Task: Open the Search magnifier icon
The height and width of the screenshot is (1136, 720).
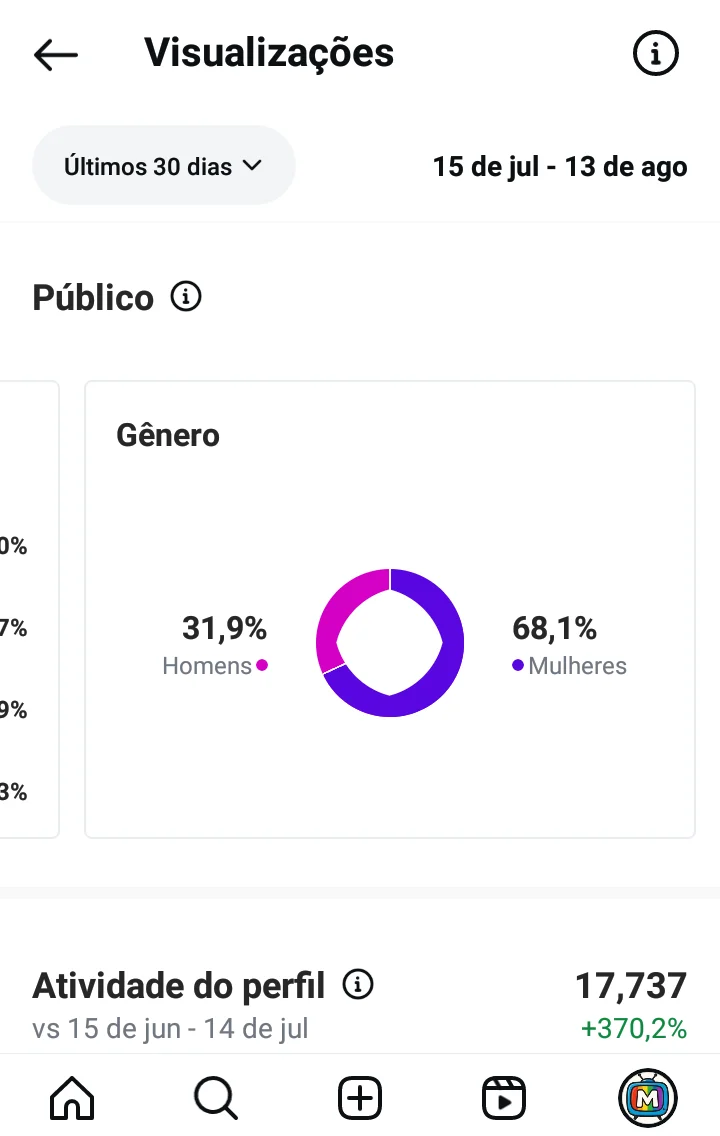Action: click(216, 1098)
